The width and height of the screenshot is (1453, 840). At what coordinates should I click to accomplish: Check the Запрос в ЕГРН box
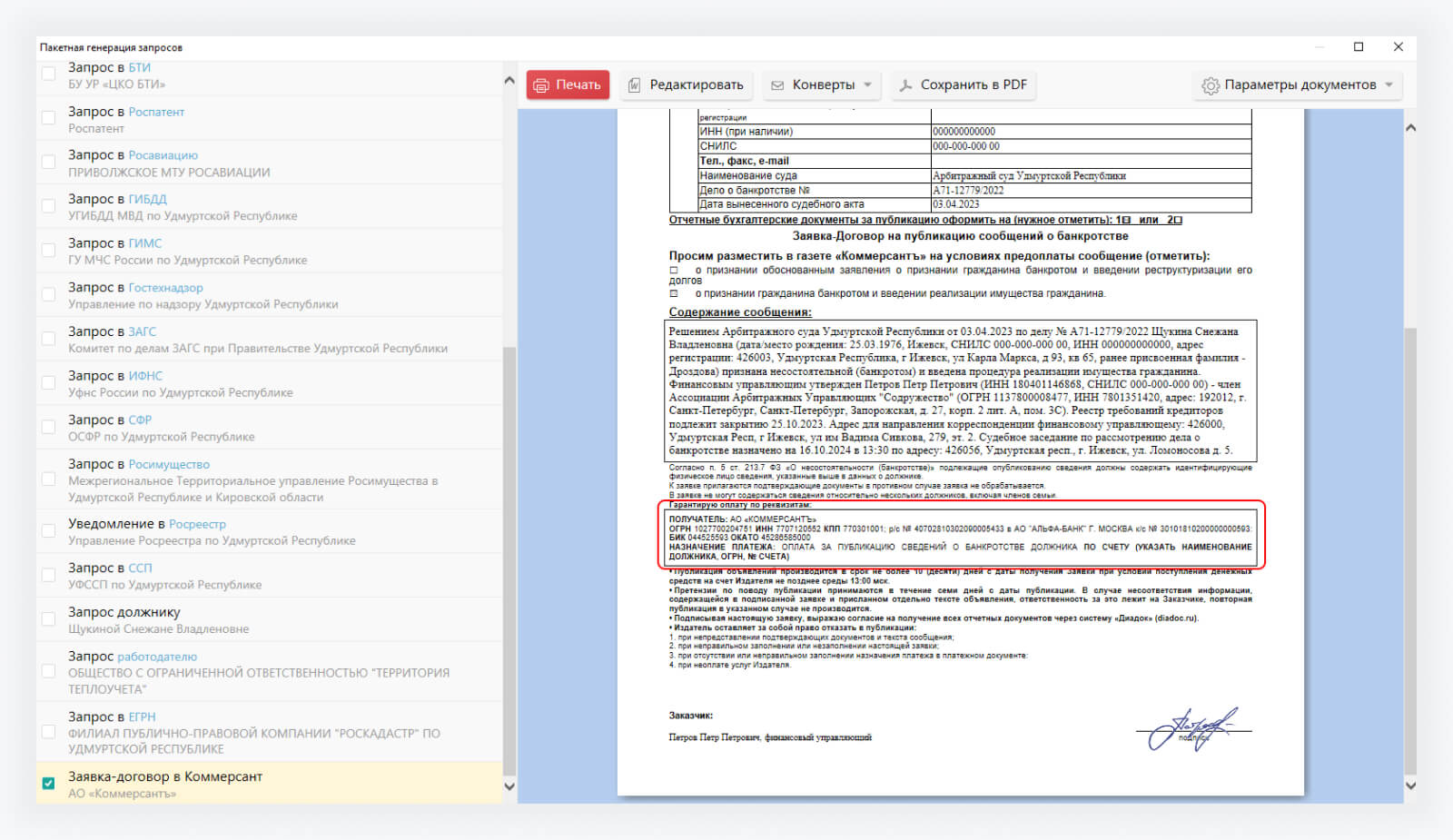pos(49,732)
